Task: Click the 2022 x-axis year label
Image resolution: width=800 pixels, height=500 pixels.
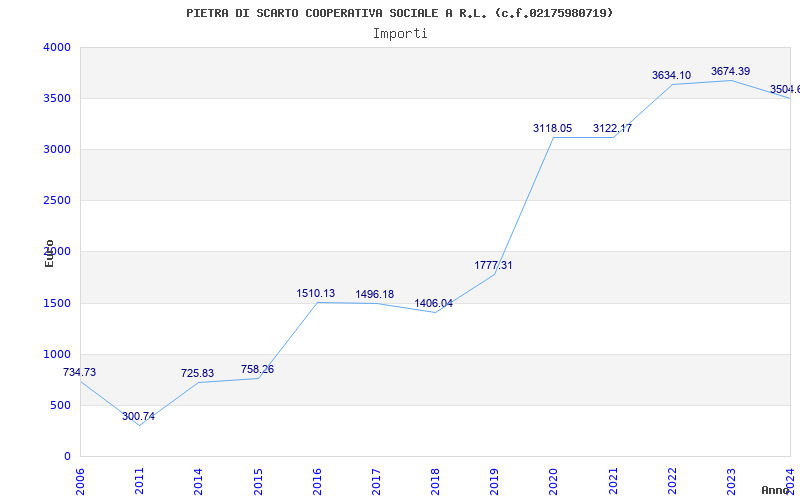Action: tap(672, 482)
